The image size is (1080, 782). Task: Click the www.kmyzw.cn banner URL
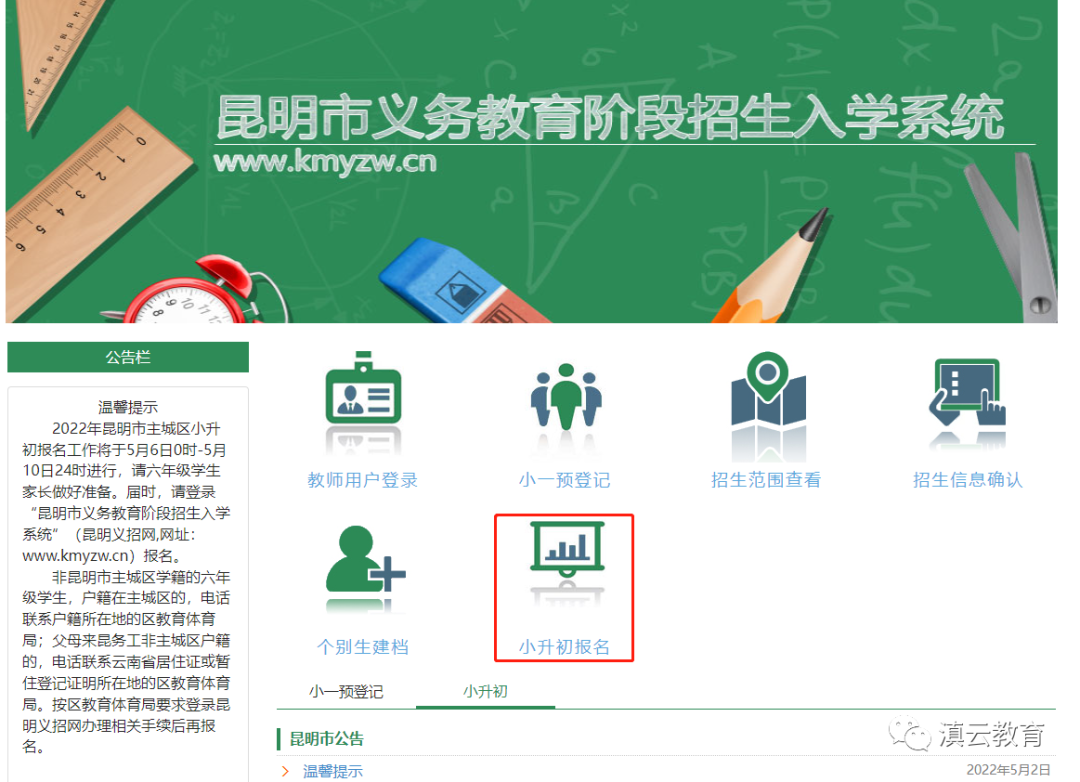tap(325, 162)
